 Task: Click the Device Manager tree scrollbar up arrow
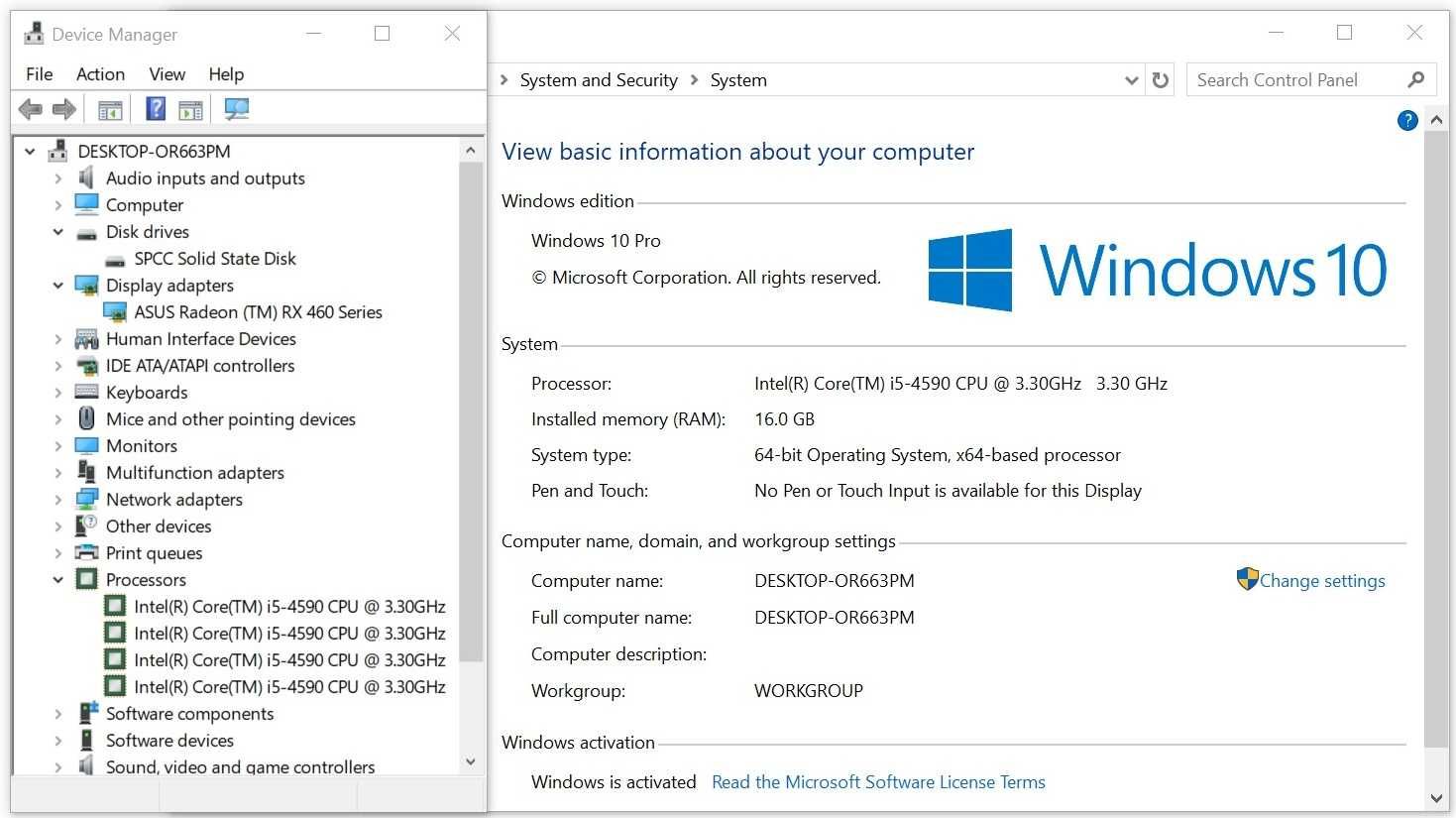[471, 151]
